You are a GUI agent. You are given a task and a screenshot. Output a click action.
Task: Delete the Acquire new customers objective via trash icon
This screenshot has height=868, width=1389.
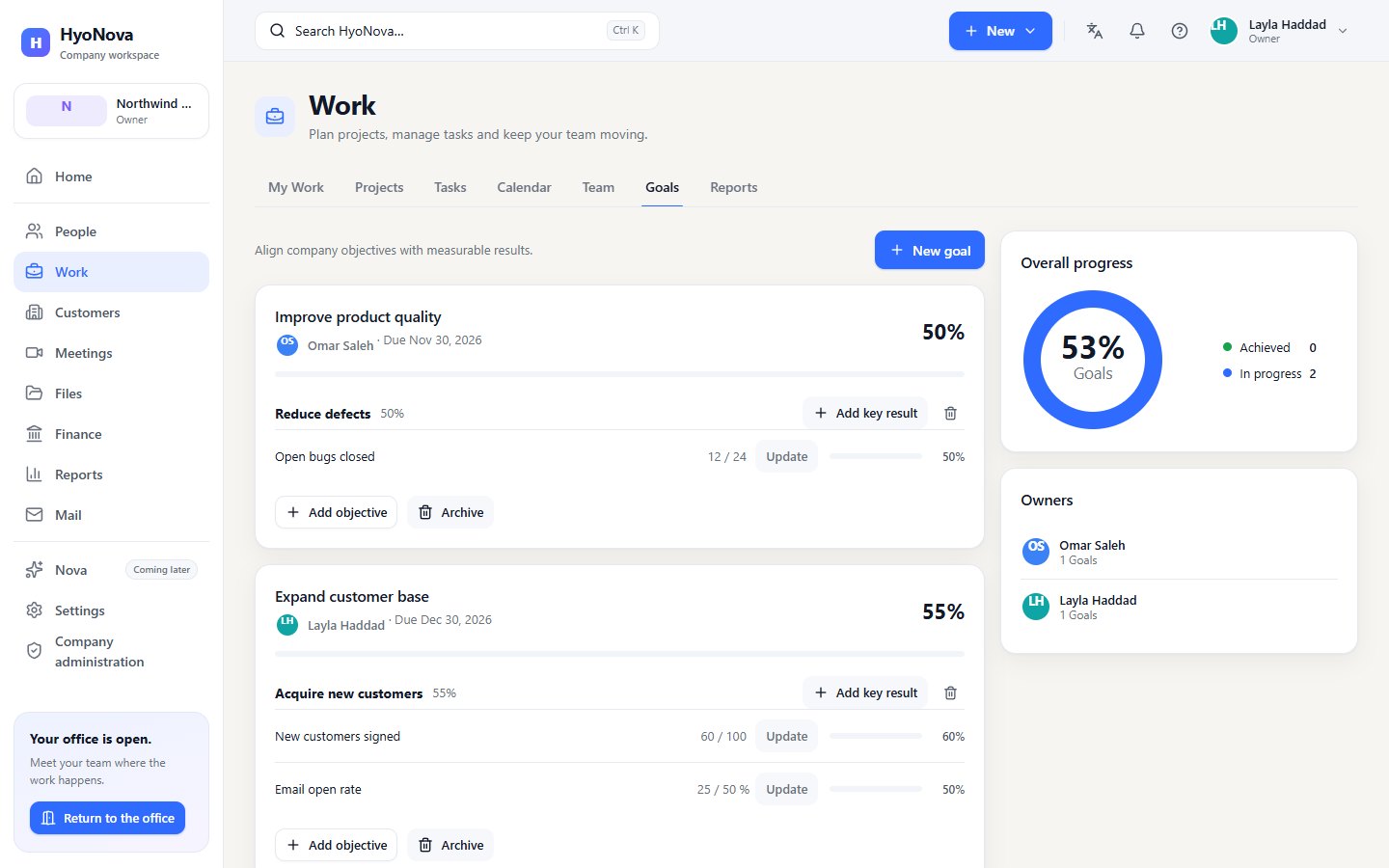click(950, 692)
